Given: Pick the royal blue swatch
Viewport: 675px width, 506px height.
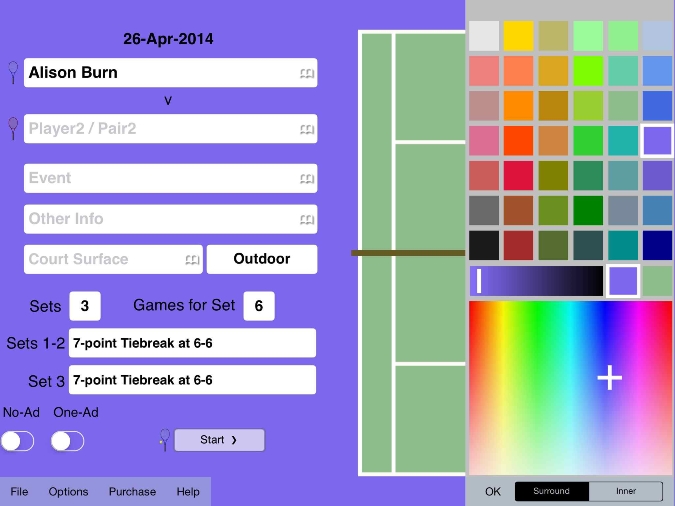Looking at the screenshot, I should tap(657, 106).
